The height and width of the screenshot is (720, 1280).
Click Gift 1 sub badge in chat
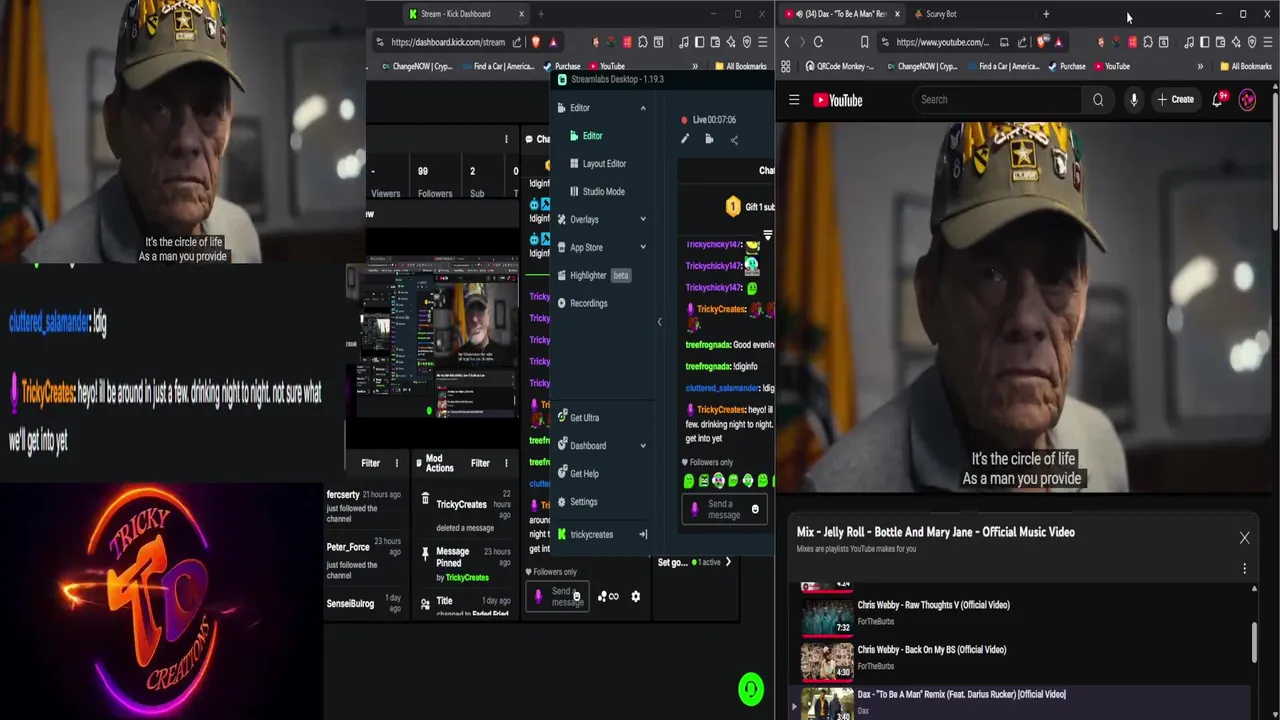click(x=748, y=207)
